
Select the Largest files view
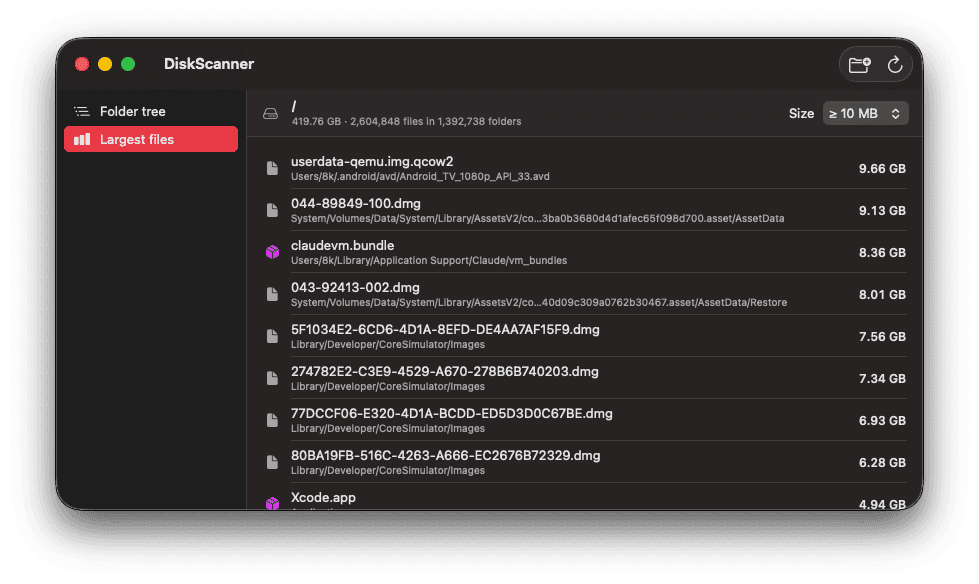(150, 139)
